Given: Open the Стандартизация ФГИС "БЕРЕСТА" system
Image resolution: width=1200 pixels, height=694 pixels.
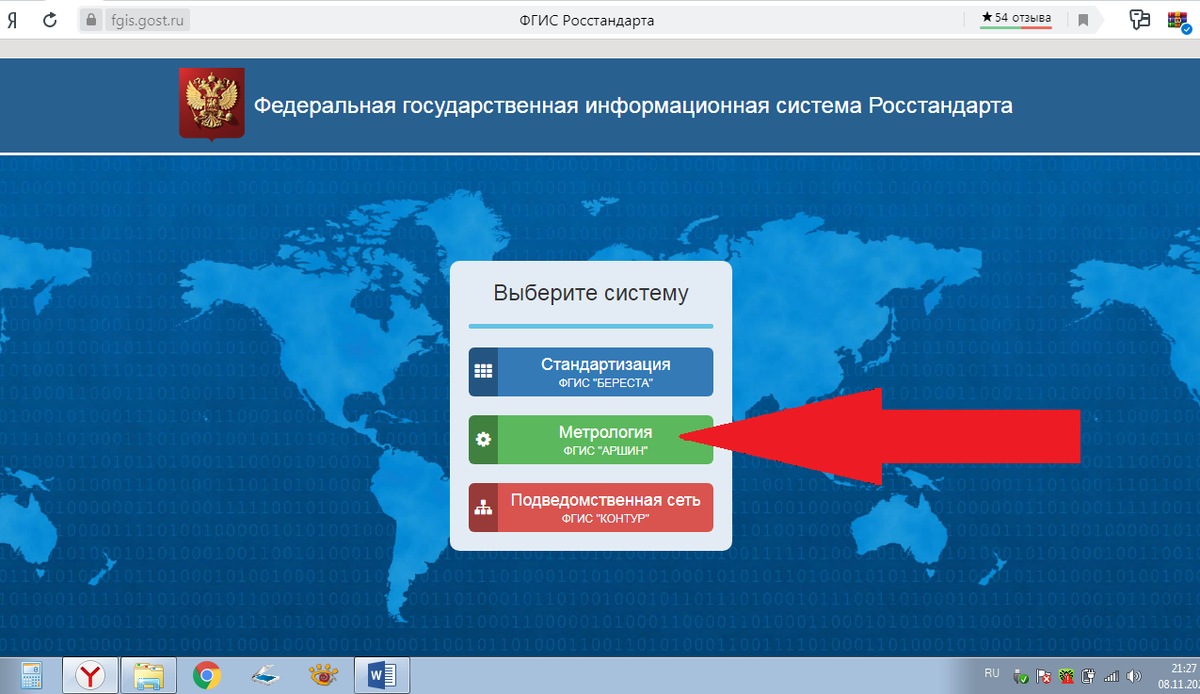Looking at the screenshot, I should 591,372.
